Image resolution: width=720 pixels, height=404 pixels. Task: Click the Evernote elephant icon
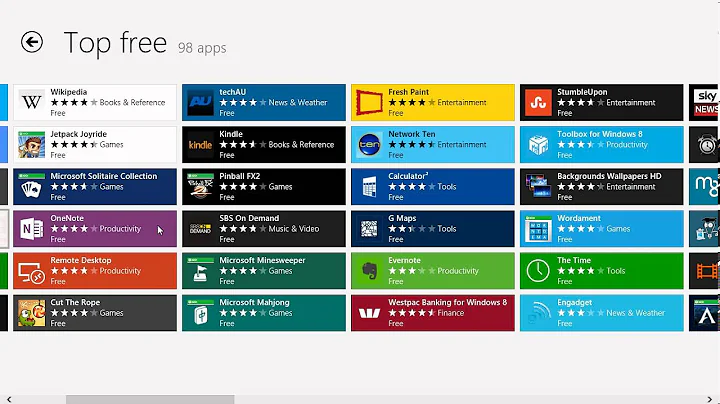(370, 271)
